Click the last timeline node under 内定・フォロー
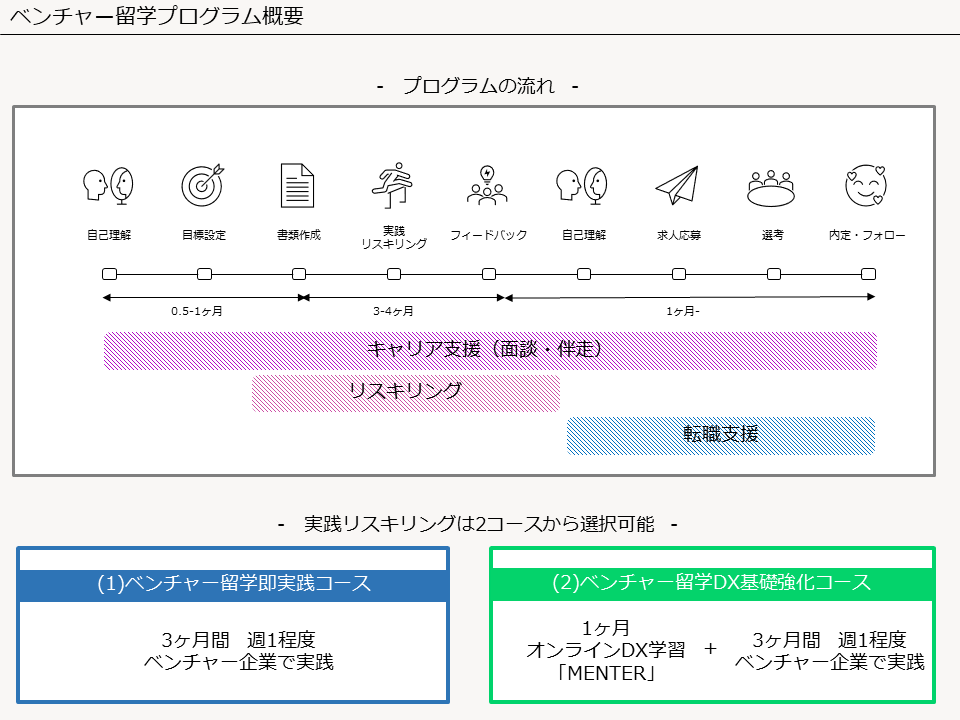The height and width of the screenshot is (720, 960). tap(868, 274)
